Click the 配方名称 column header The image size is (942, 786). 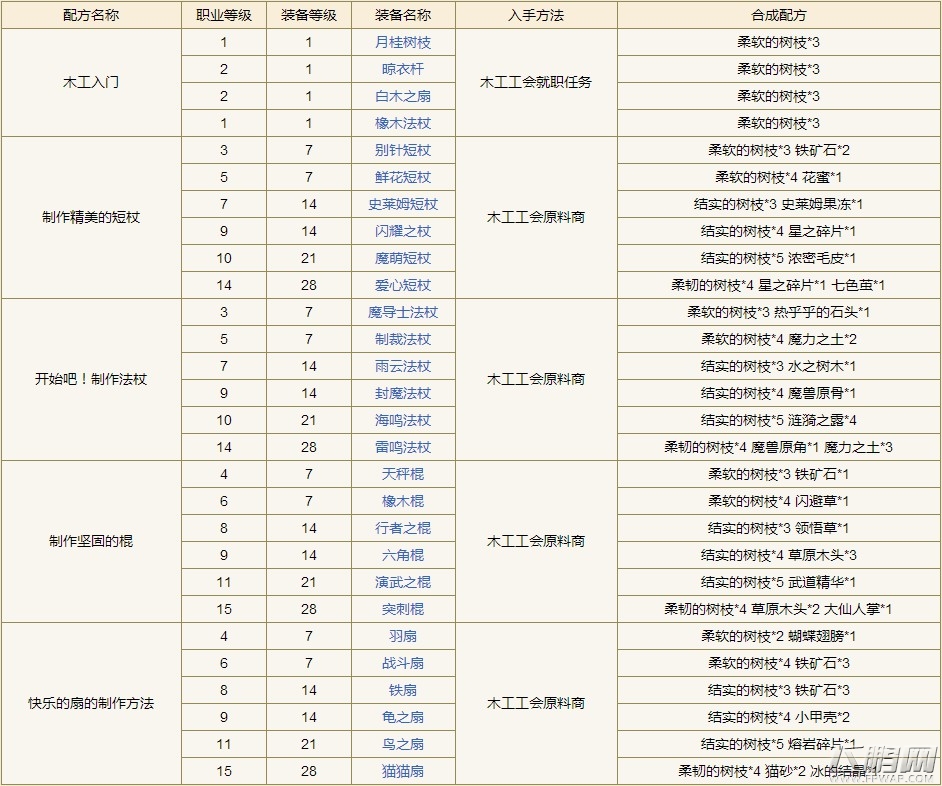pyautogui.click(x=91, y=16)
